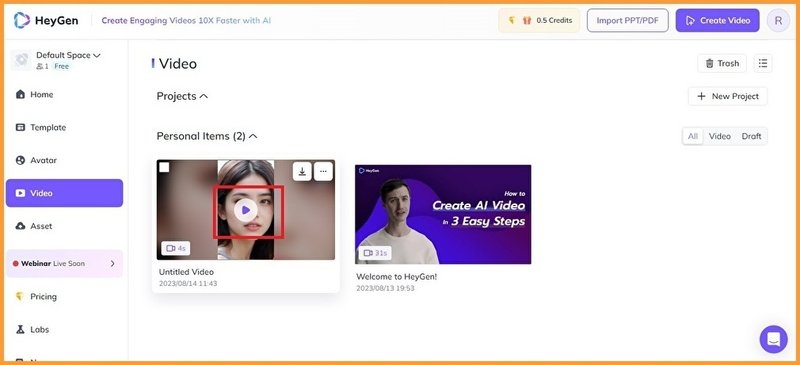
Task: Switch to list view layout icon
Action: coord(763,63)
